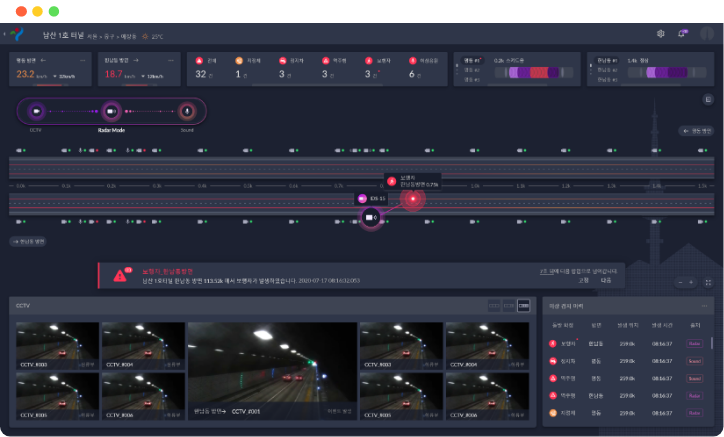Image resolution: width=724 pixels, height=437 pixels.
Task: Click the red warning triangle in alert banner
Action: 120,276
